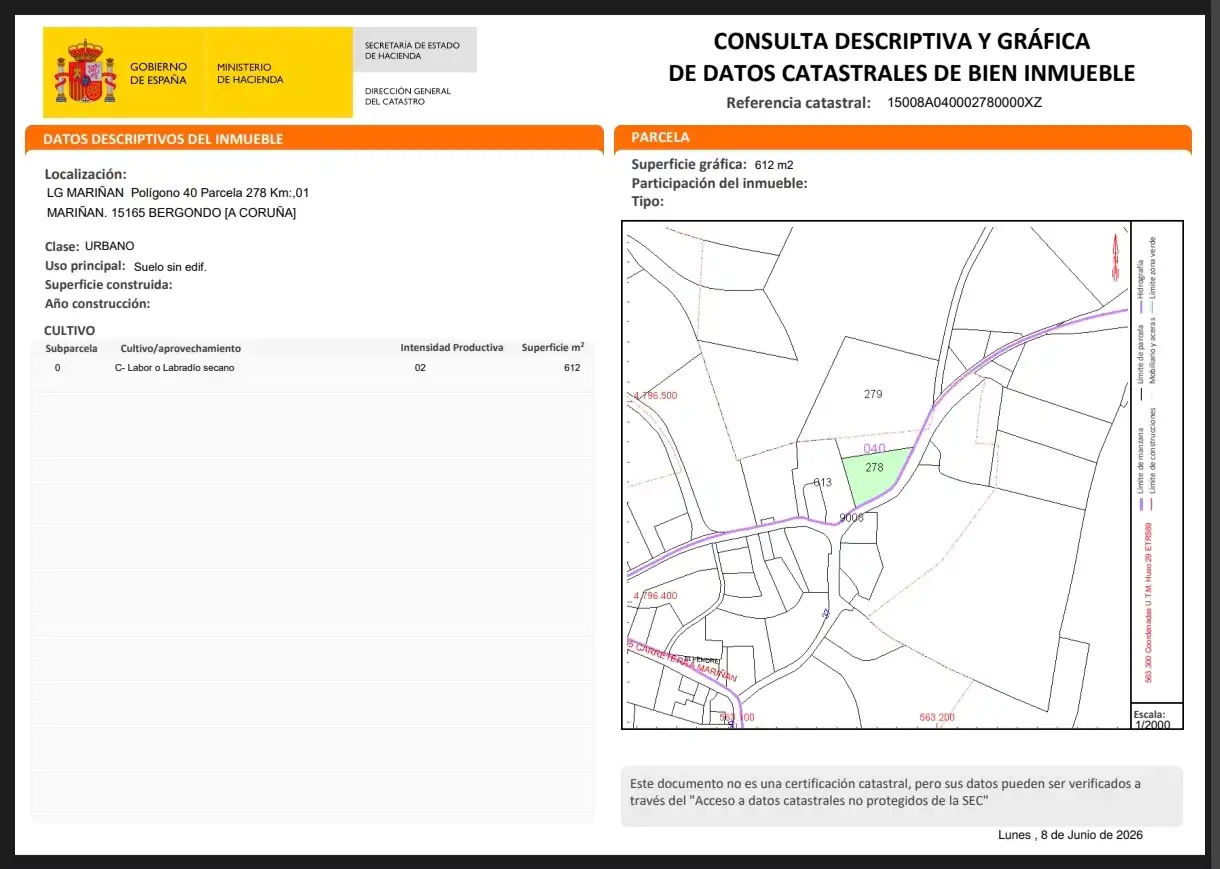Click the 'Suelo sin edif.' value
This screenshot has height=869, width=1220.
tap(170, 267)
